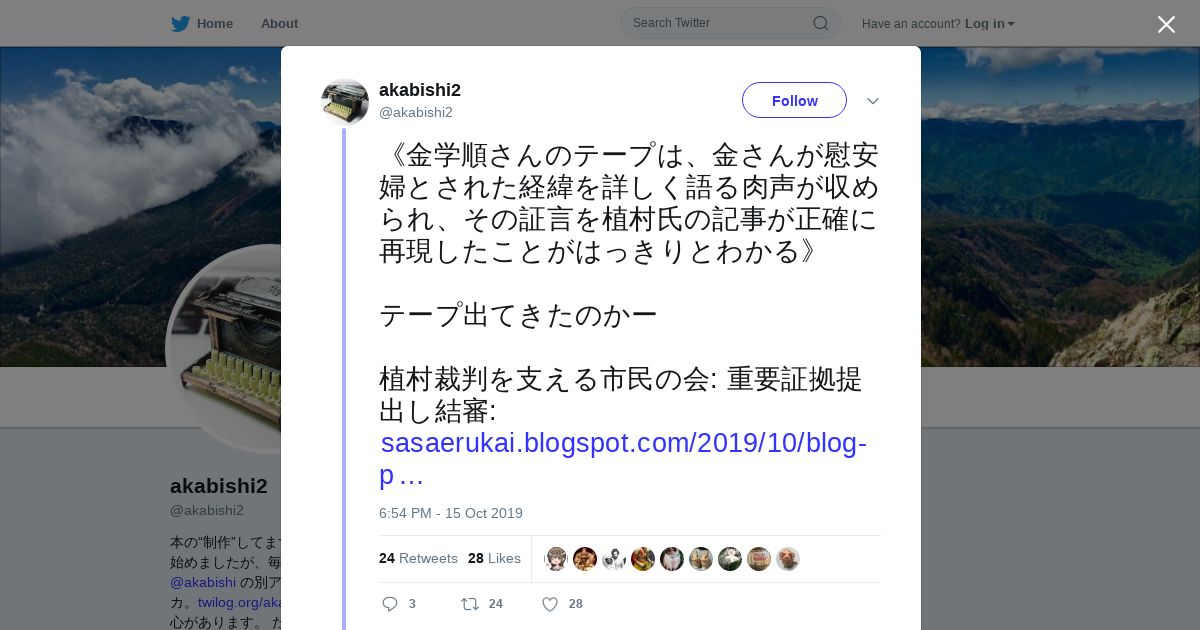This screenshot has width=1200, height=630.
Task: Open @akabishi mention in profile bio
Action: tap(203, 582)
